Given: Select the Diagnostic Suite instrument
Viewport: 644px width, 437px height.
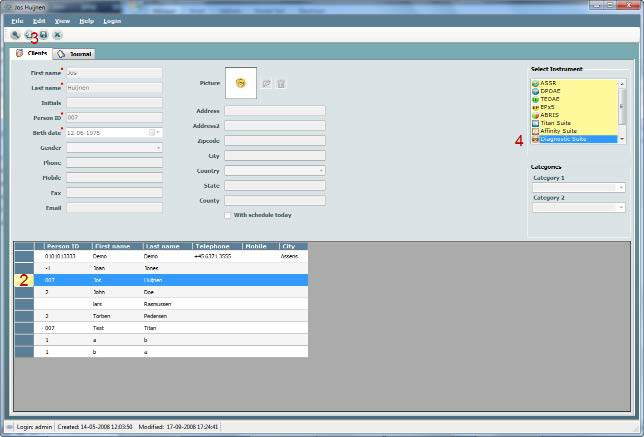Looking at the screenshot, I should click(574, 139).
